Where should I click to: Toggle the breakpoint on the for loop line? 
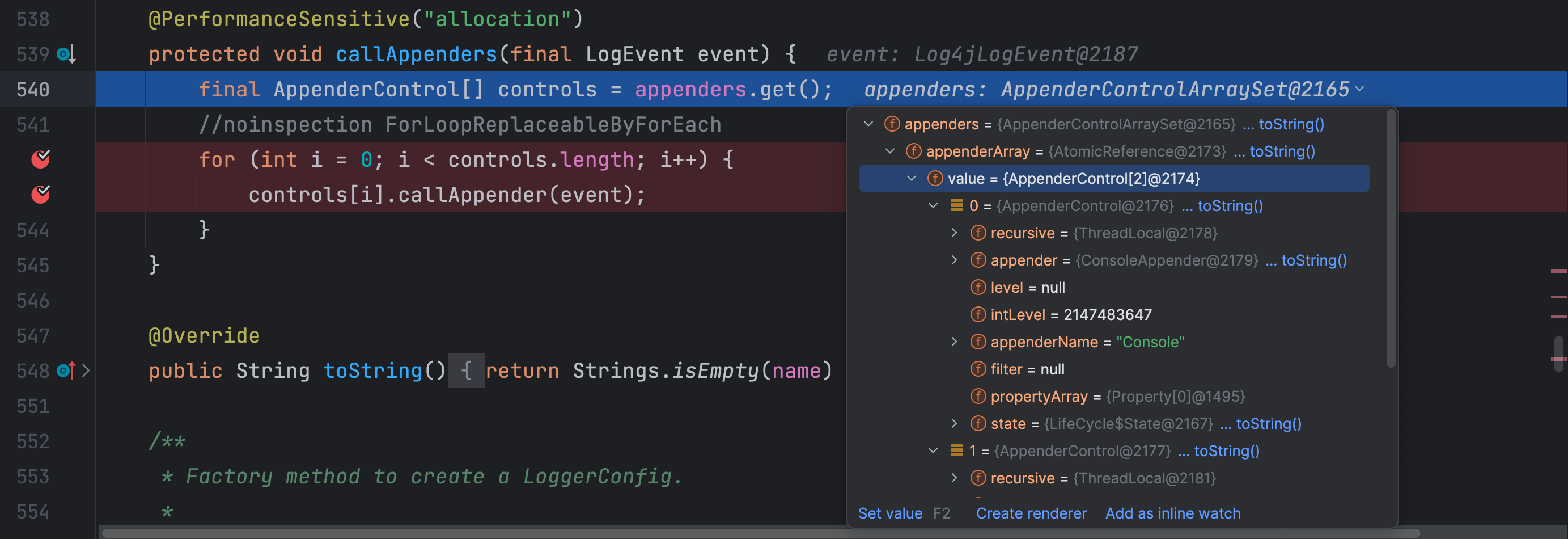(41, 159)
